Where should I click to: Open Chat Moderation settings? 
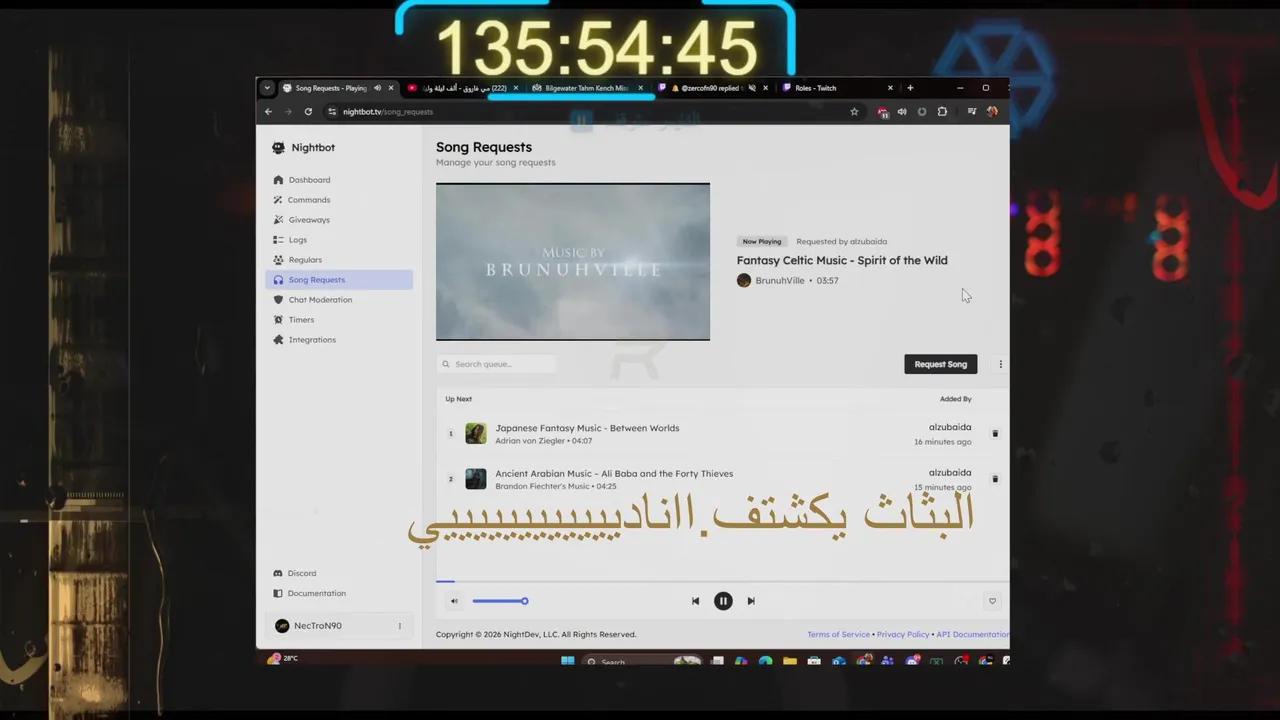[x=339, y=300]
